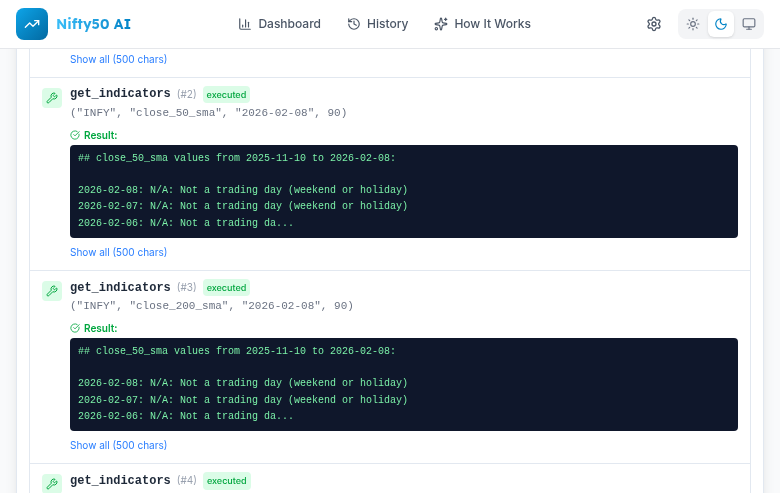Click executed badge on get_indicators #3
The width and height of the screenshot is (780, 493).
click(x=226, y=287)
